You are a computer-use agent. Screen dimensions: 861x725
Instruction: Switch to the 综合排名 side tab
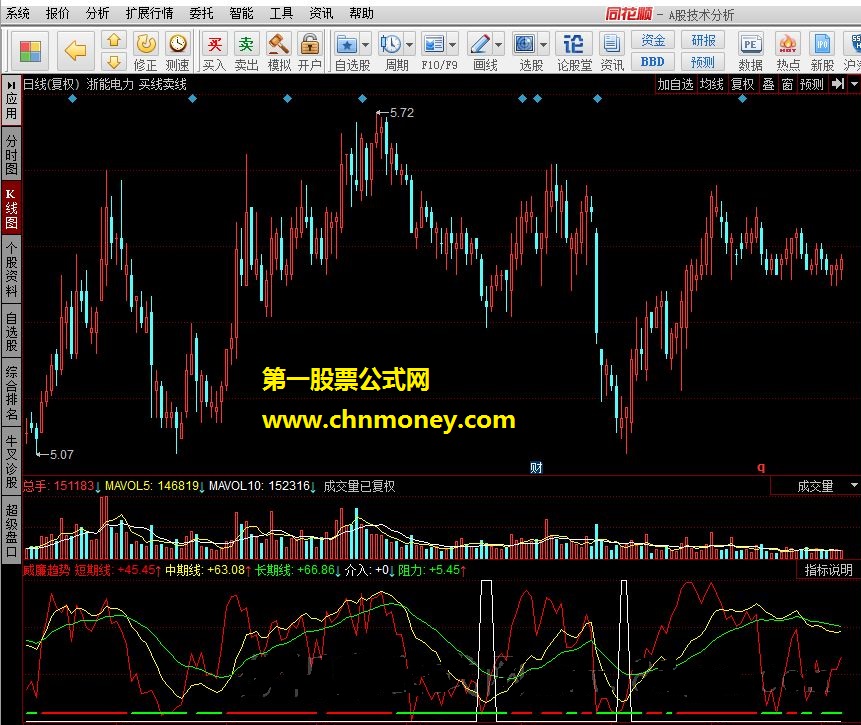(x=11, y=393)
